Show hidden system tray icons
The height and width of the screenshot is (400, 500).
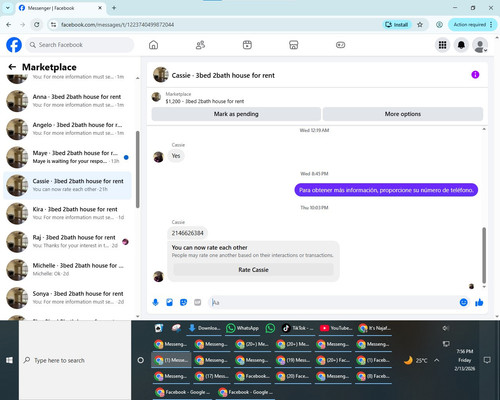coord(437,360)
